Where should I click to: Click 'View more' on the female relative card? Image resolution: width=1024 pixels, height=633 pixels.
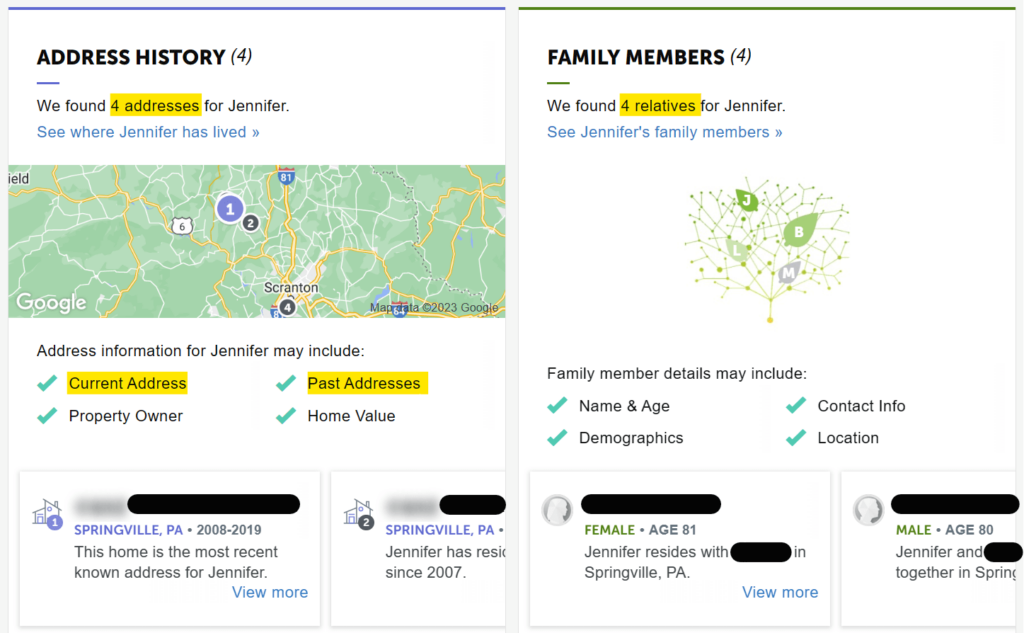(780, 592)
